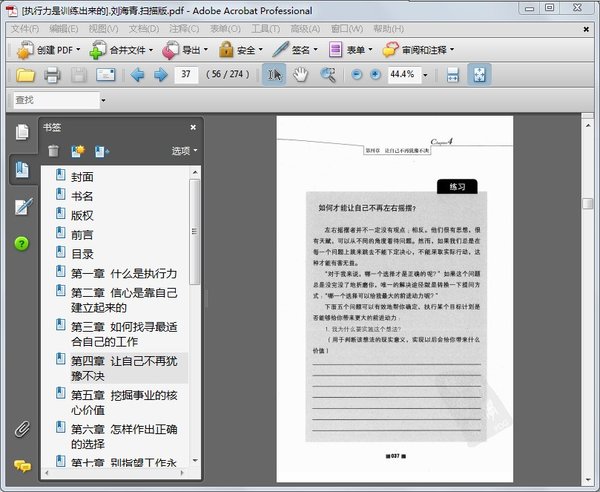Viewport: 600px width, 492px height.
Task: Select the Hand pan tool
Action: (300, 75)
